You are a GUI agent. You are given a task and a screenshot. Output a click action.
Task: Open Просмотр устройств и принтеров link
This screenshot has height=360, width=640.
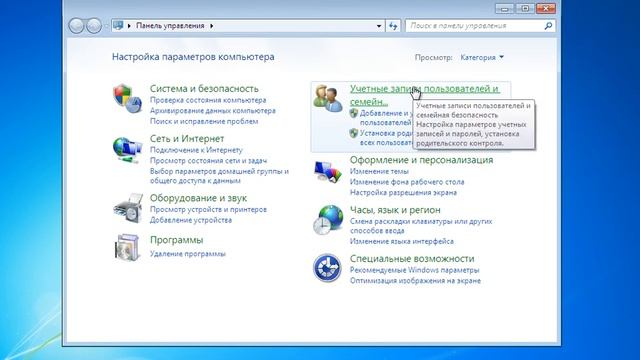click(208, 209)
